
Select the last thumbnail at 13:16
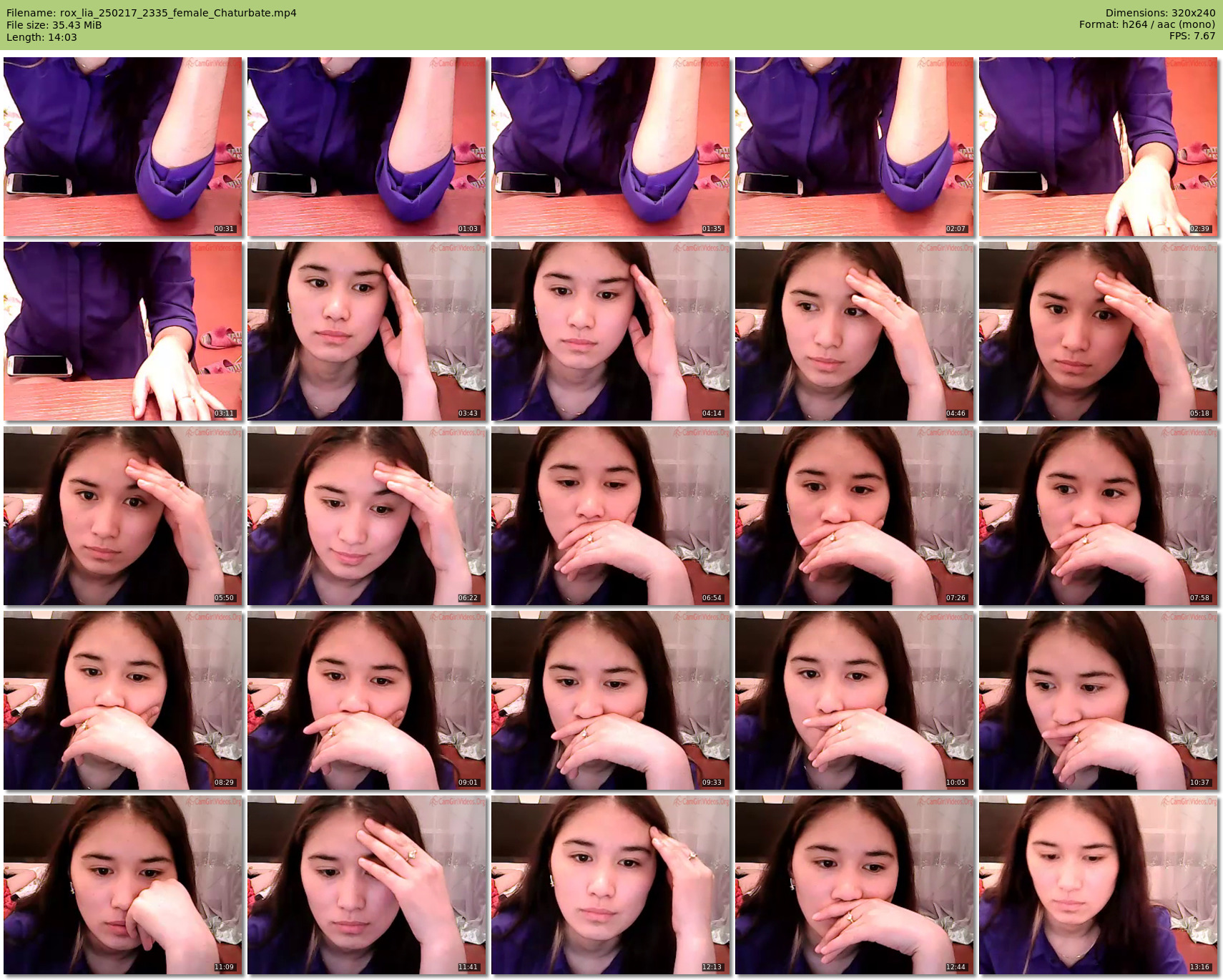(1098, 885)
